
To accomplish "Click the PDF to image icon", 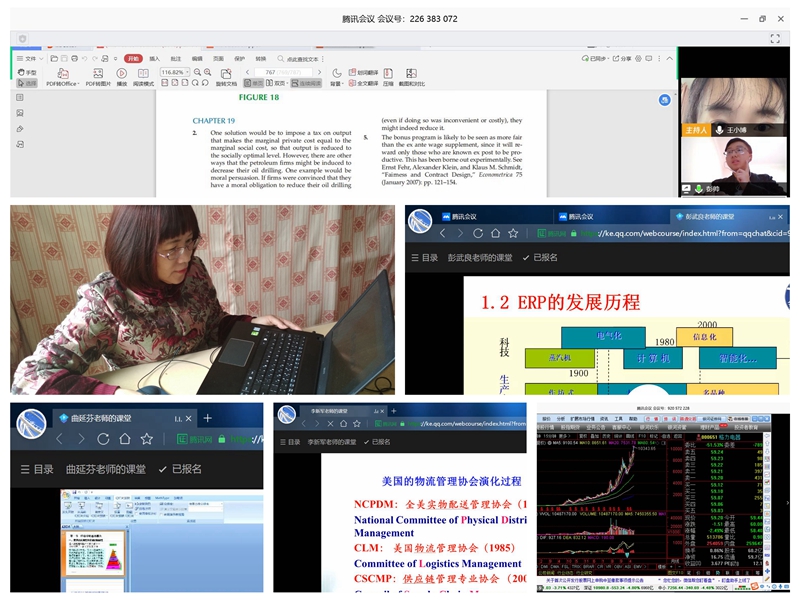I will [x=98, y=73].
